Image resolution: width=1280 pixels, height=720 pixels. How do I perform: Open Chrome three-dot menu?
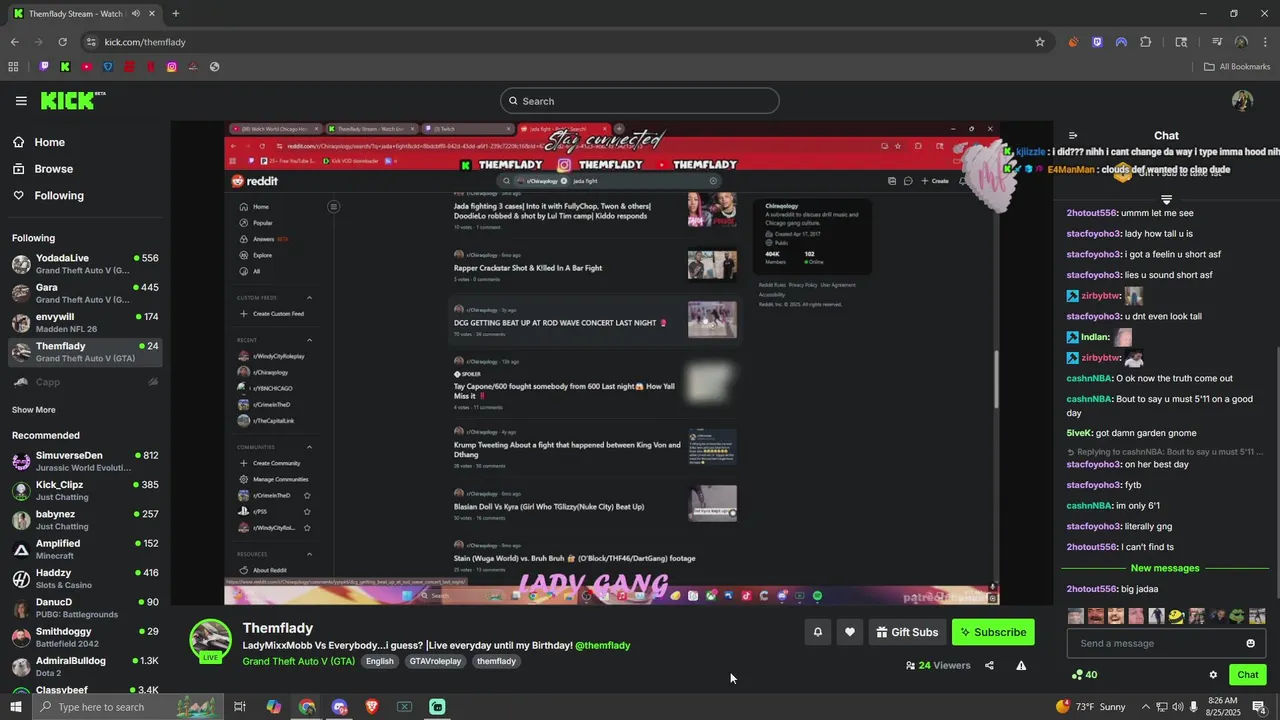[x=1264, y=42]
